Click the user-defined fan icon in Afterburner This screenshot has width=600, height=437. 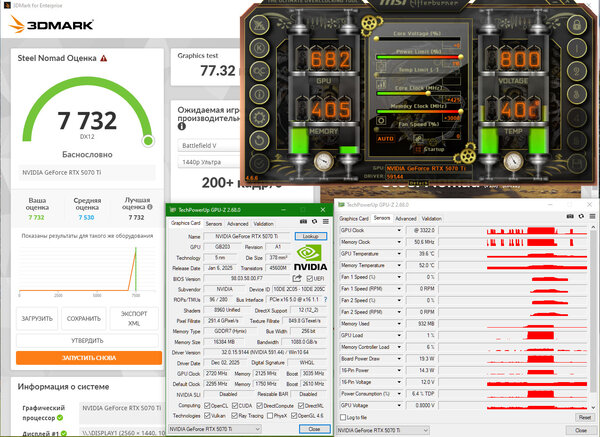(x=419, y=138)
